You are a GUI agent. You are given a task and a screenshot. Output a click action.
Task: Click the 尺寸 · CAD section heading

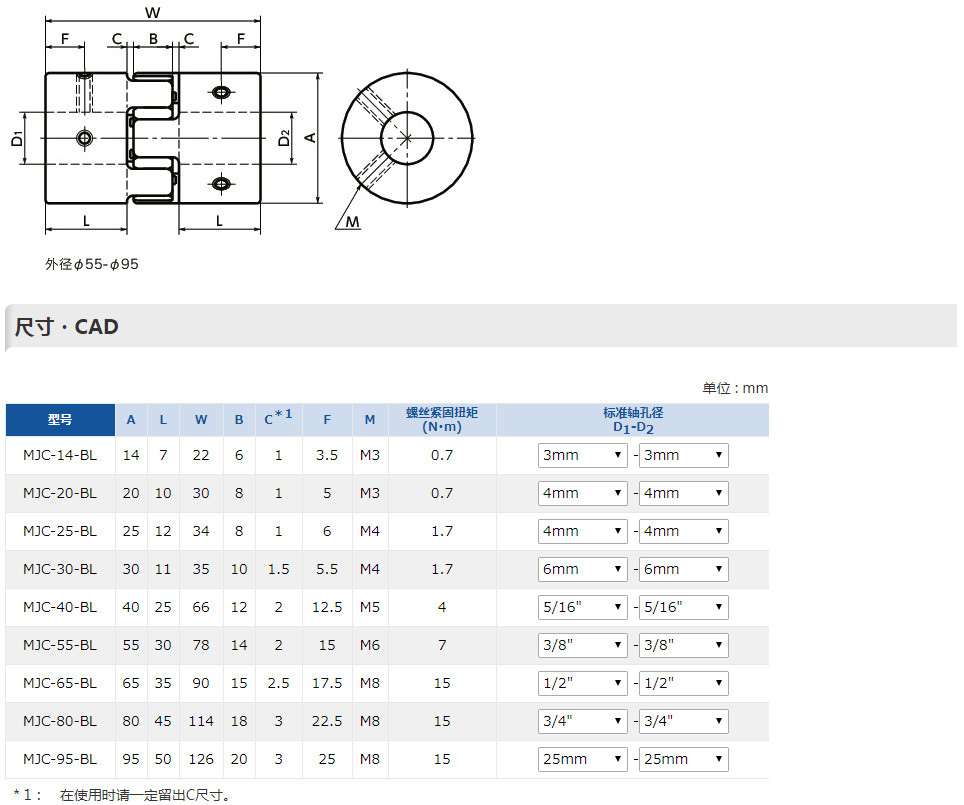66,327
